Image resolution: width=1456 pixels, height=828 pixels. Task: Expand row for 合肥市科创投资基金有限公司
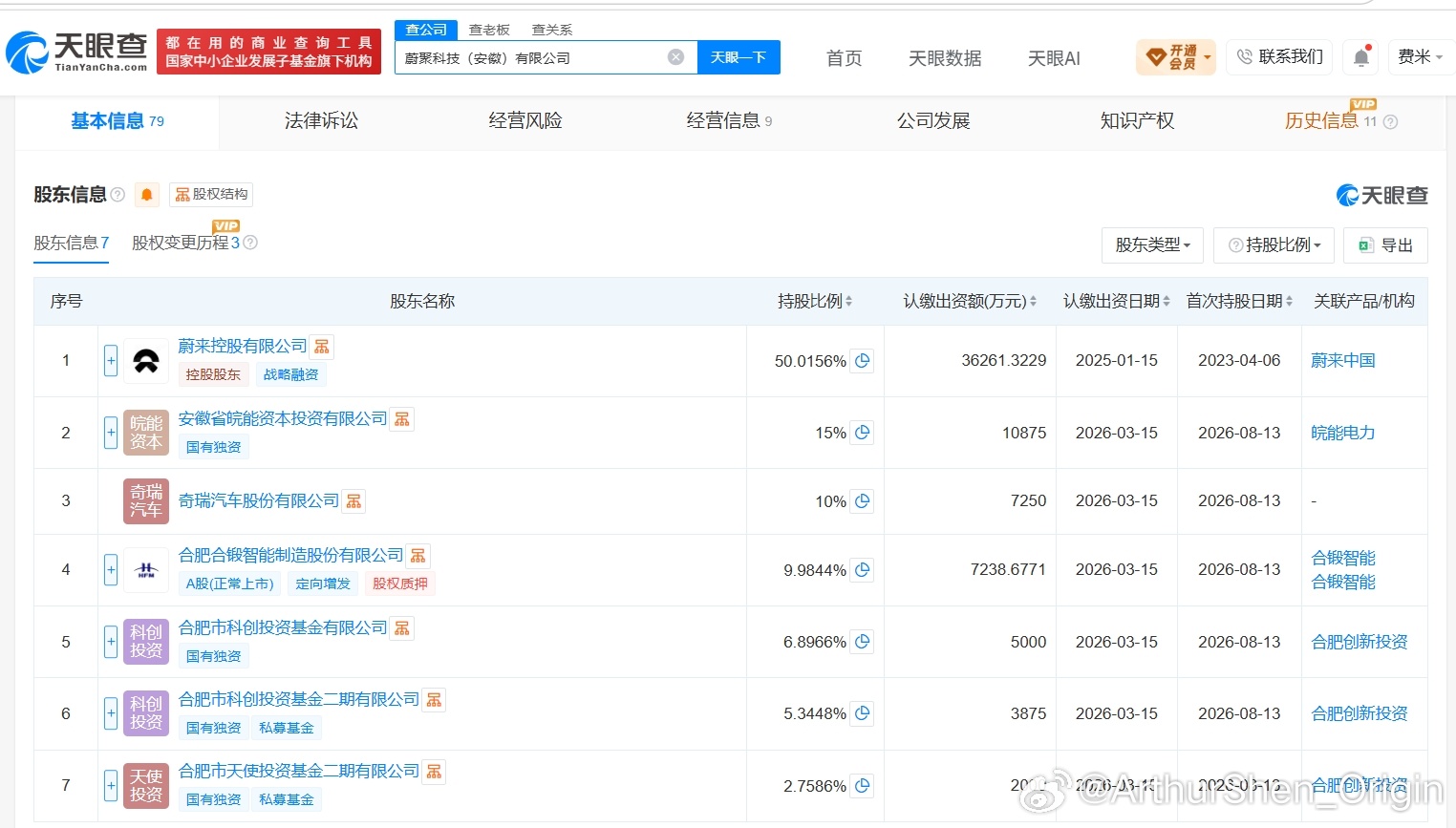coord(111,642)
